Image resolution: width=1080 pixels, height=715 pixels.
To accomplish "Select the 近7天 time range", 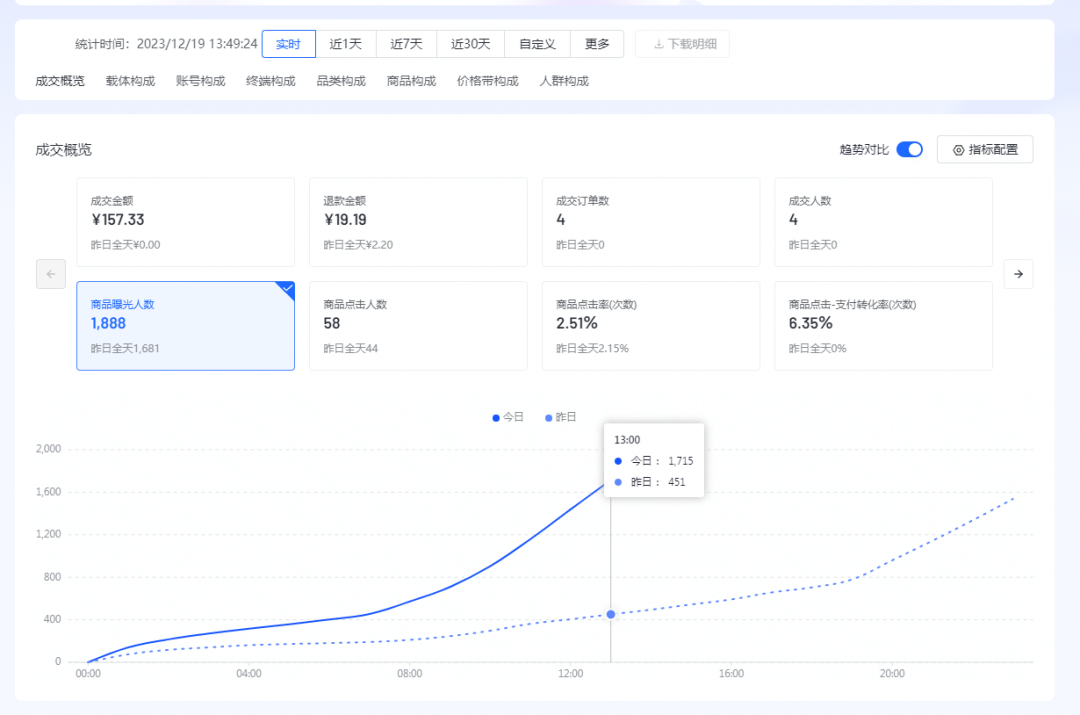I will tap(406, 44).
